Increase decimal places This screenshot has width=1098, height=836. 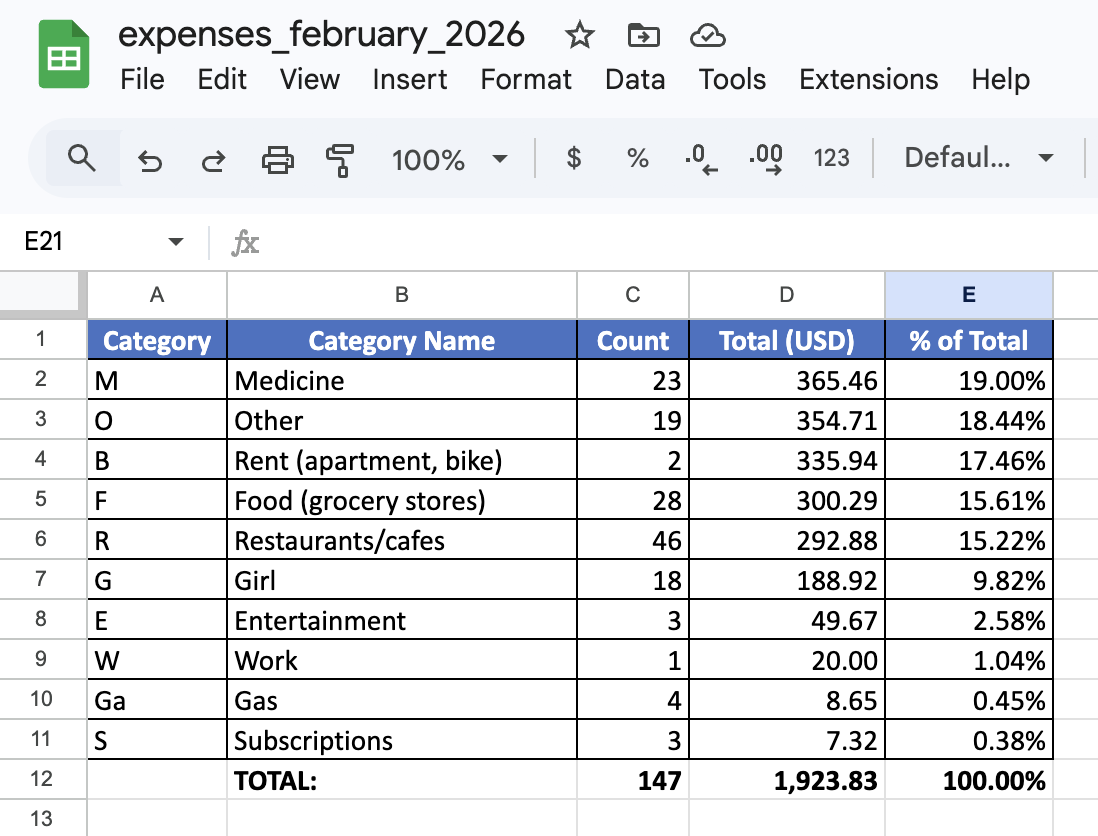(765, 159)
